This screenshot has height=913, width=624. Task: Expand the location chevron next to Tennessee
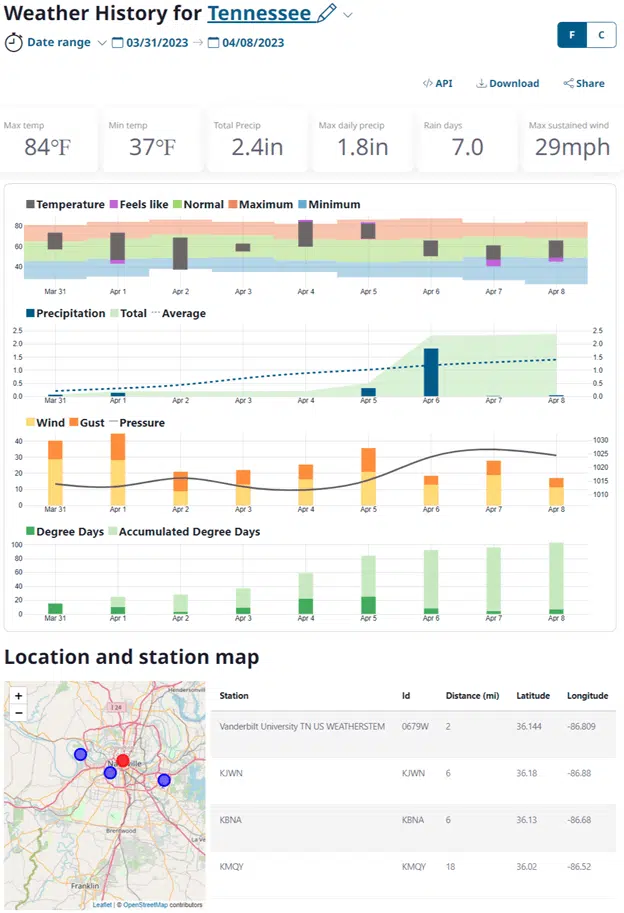348,14
